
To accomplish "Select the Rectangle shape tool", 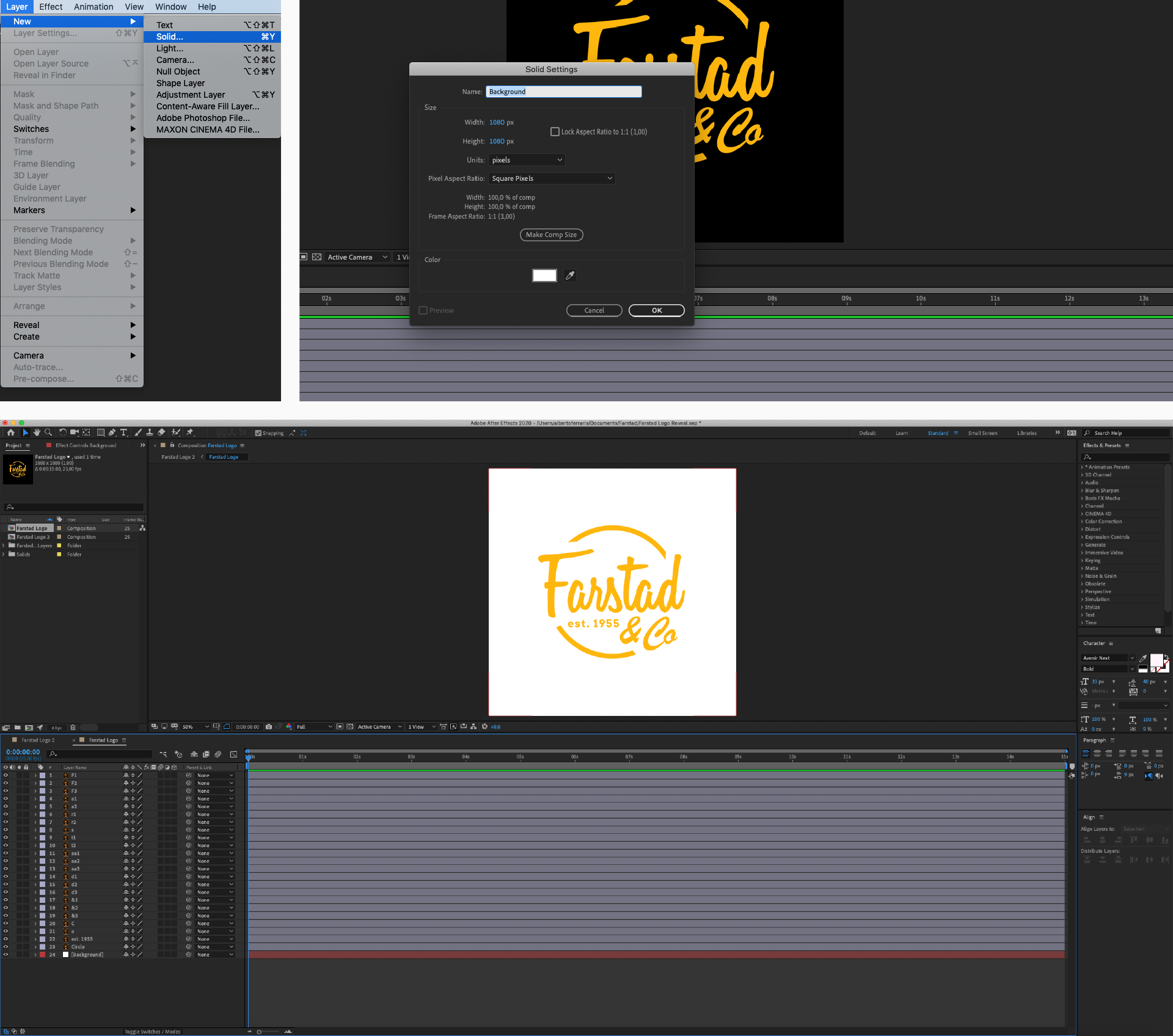I will coord(101,432).
